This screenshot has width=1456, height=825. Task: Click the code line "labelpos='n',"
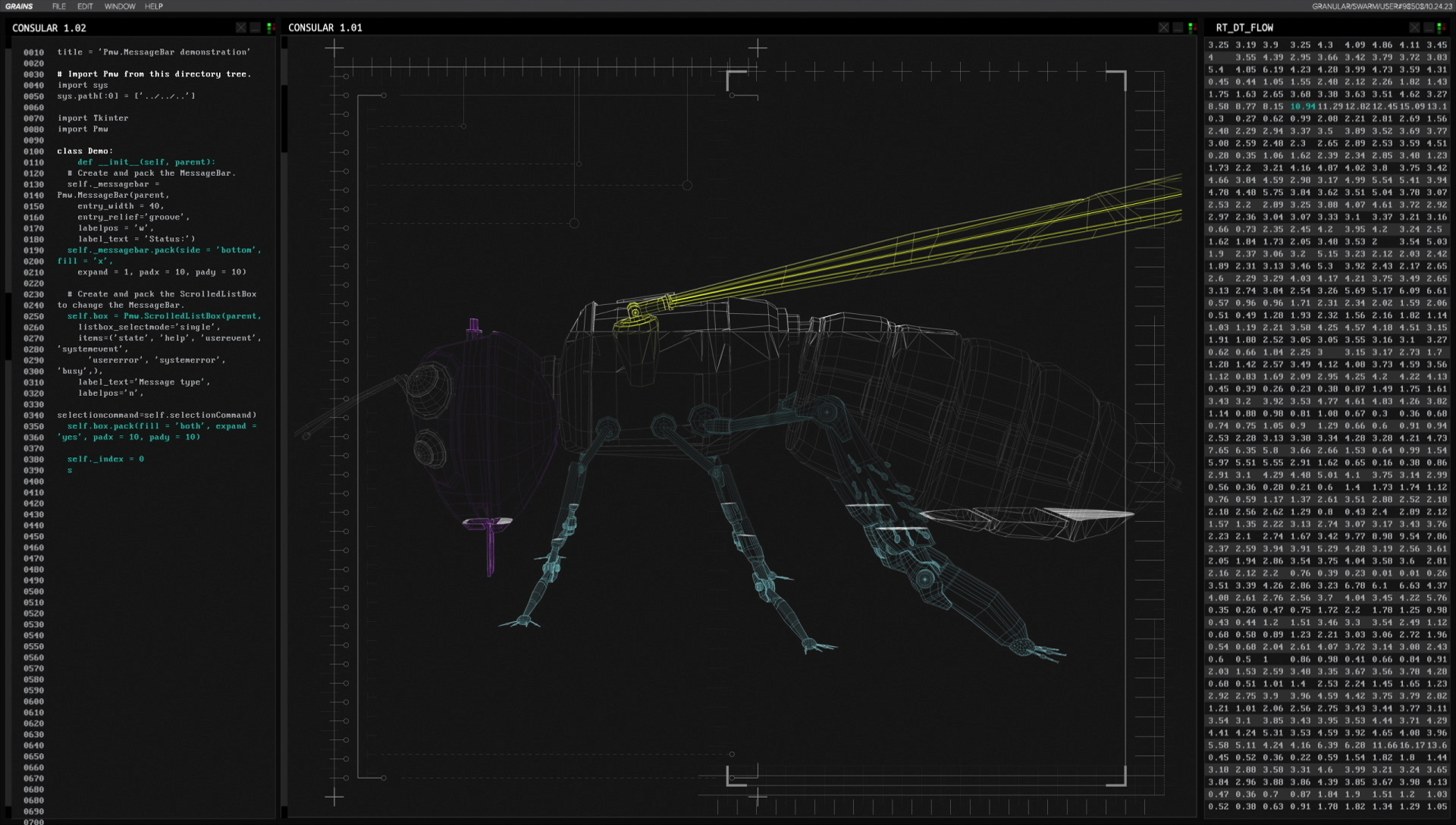click(x=111, y=393)
